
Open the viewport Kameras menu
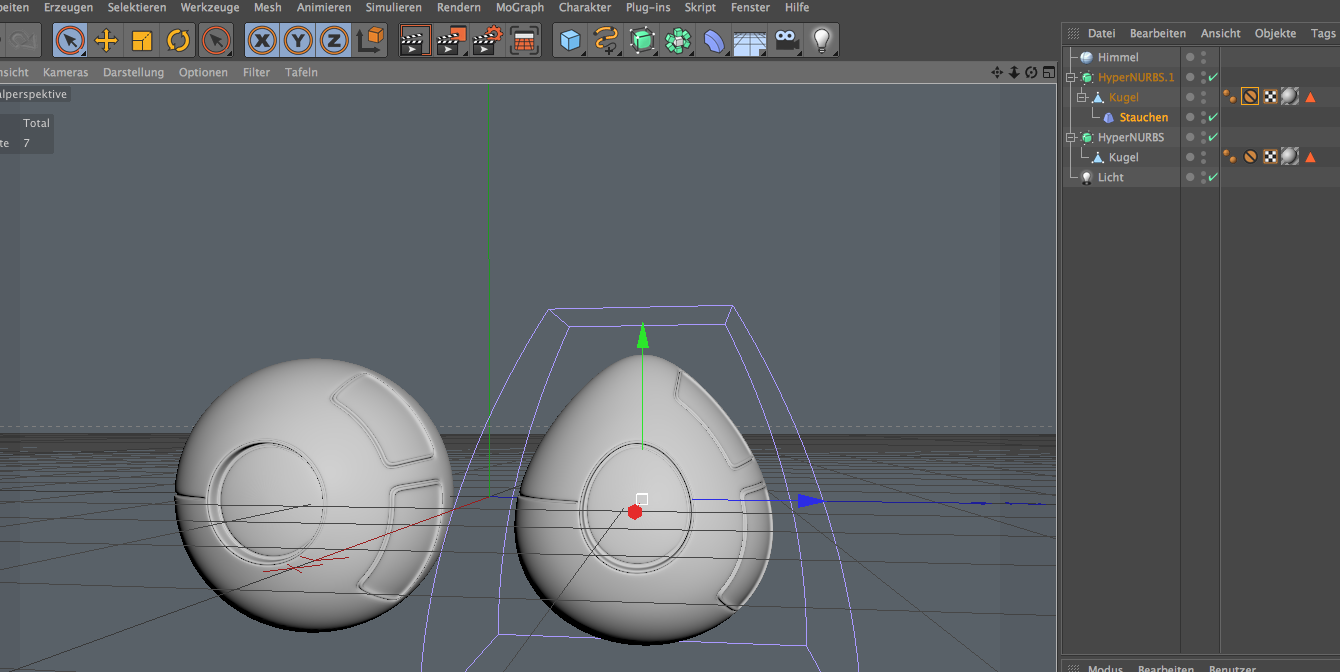[65, 72]
